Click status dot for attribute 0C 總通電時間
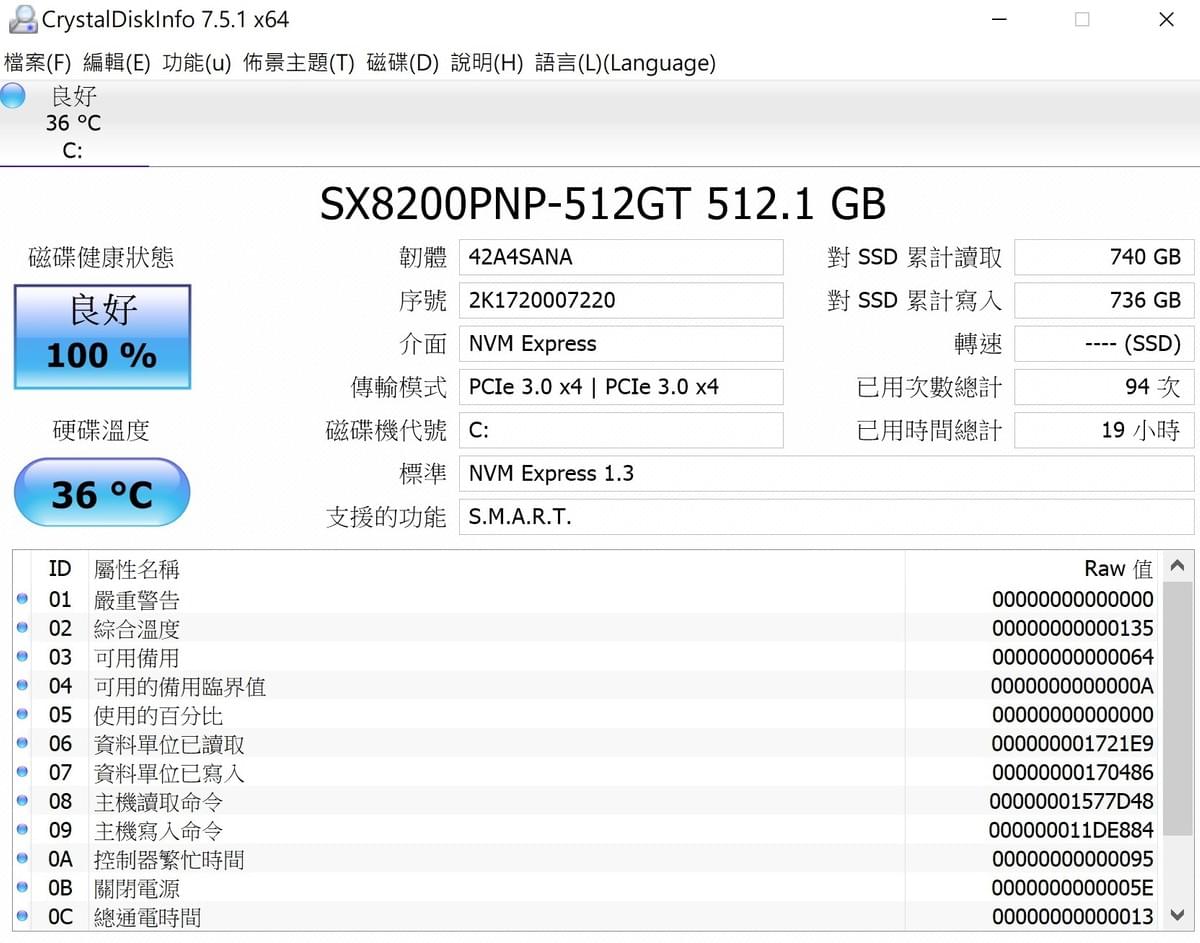 click(22, 917)
